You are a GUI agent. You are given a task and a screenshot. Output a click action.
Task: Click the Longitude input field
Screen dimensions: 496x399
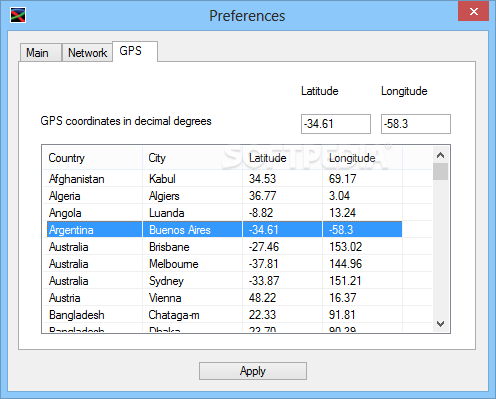click(416, 124)
